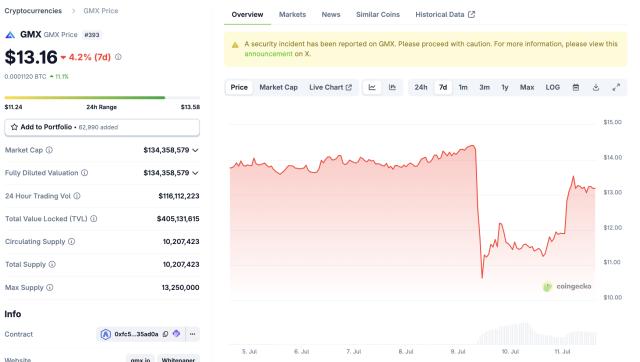Select the 1y time range
This screenshot has width=640, height=362.
click(505, 87)
